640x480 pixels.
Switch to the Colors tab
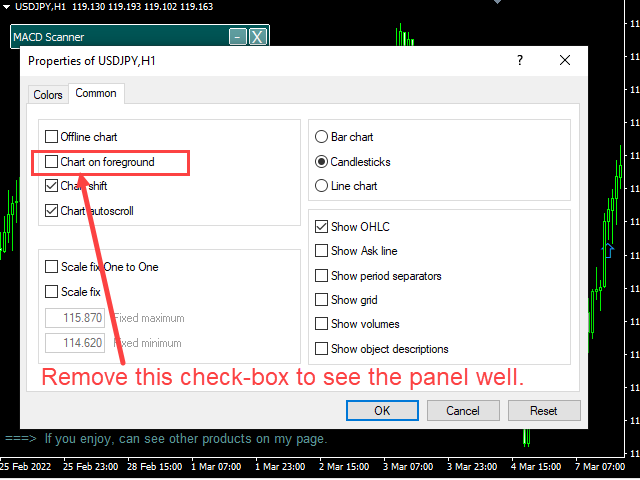48,95
